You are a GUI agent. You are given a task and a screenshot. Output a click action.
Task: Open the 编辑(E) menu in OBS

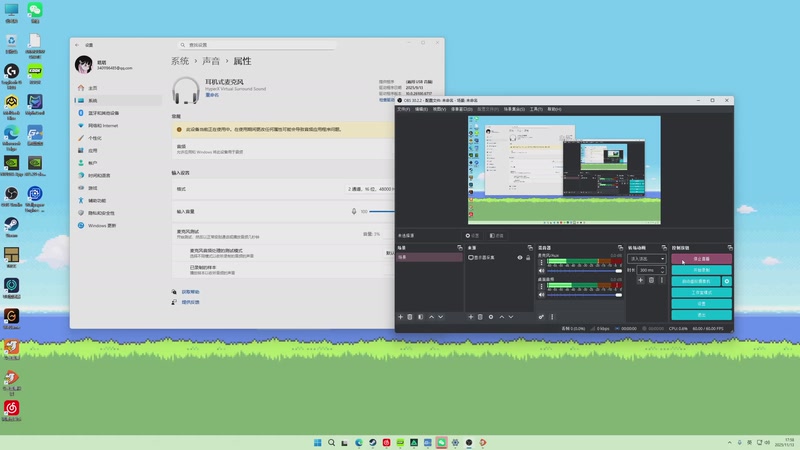(x=421, y=109)
